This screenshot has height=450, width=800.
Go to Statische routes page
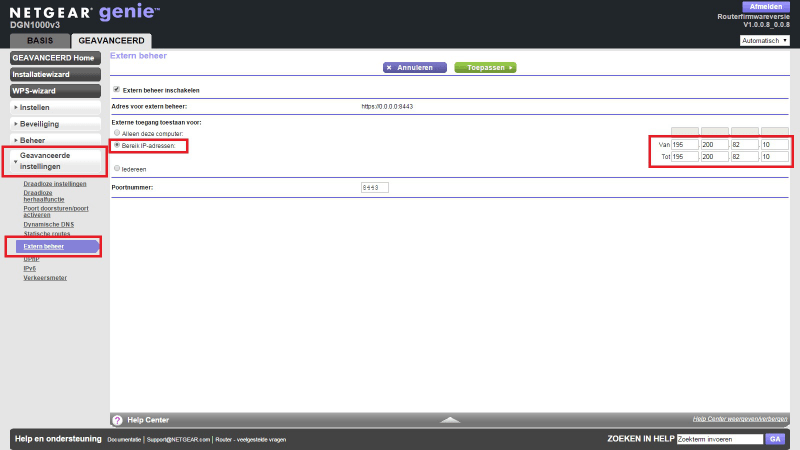click(x=46, y=234)
